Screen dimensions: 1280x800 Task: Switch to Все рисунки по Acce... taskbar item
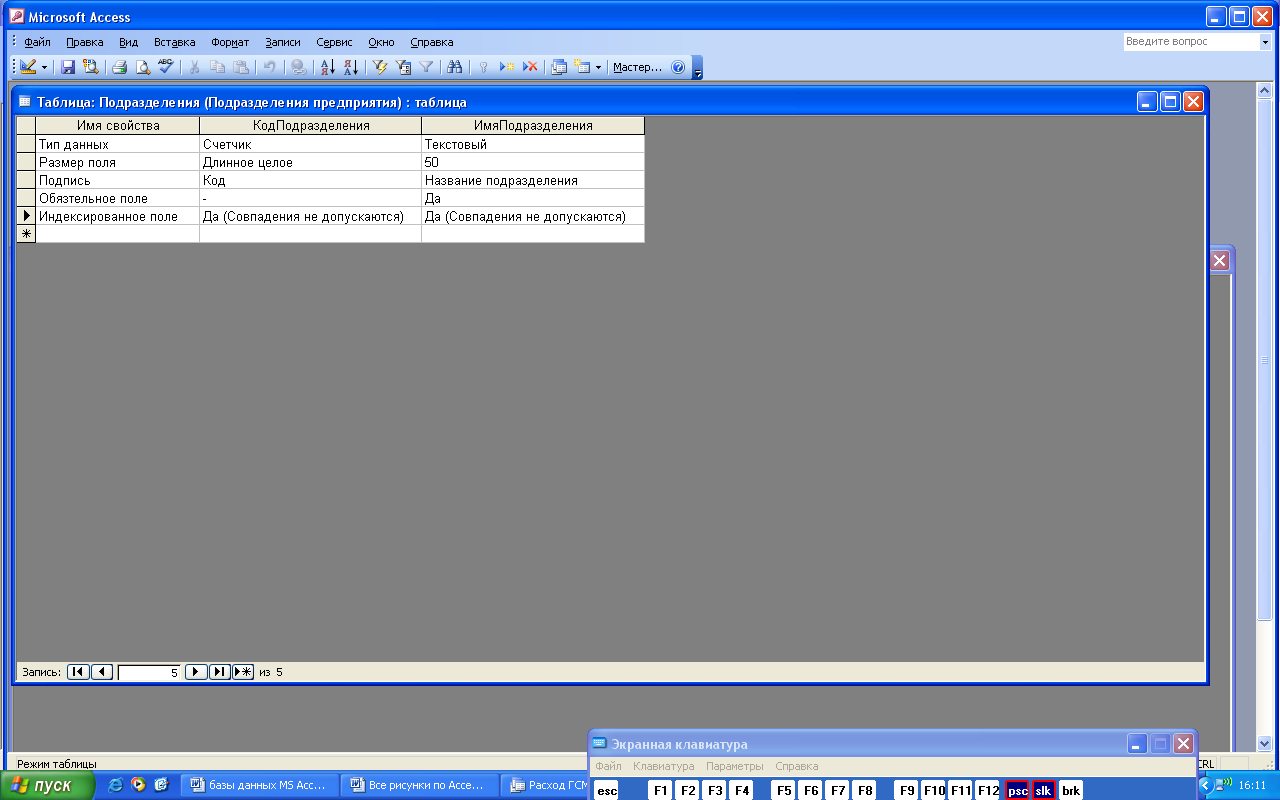click(418, 785)
